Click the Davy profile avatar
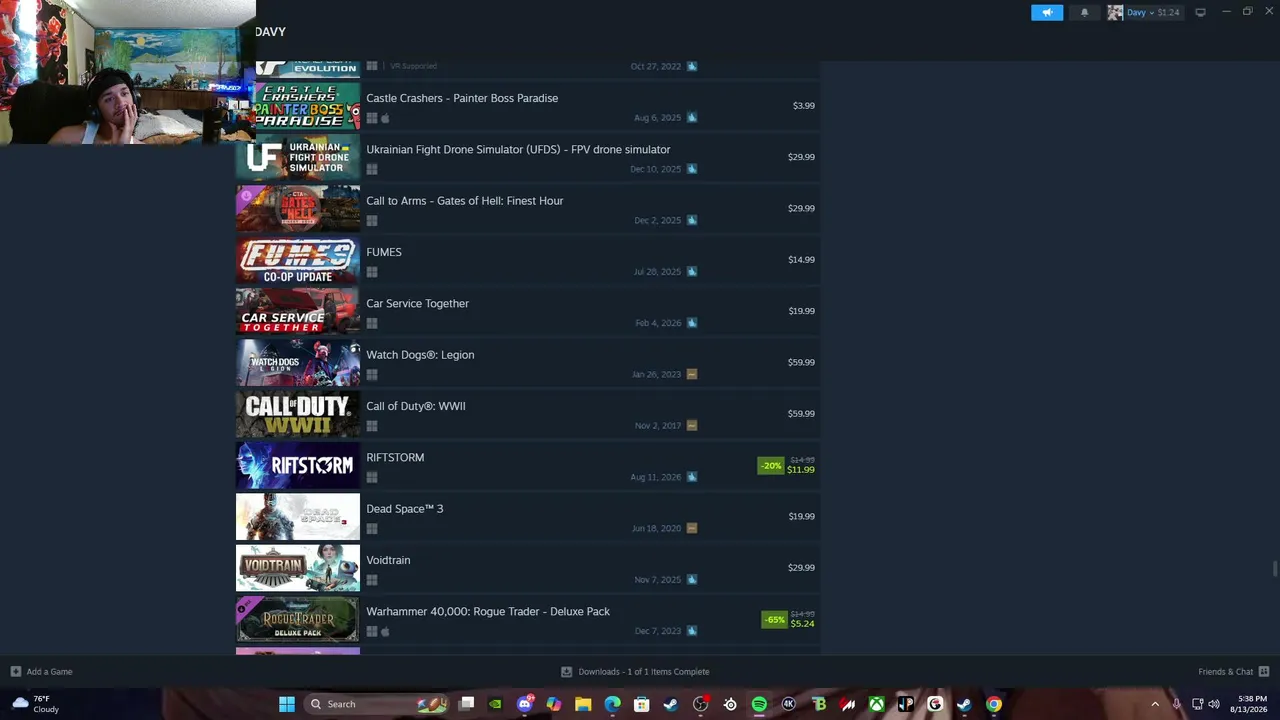This screenshot has width=1280, height=720. click(1115, 12)
